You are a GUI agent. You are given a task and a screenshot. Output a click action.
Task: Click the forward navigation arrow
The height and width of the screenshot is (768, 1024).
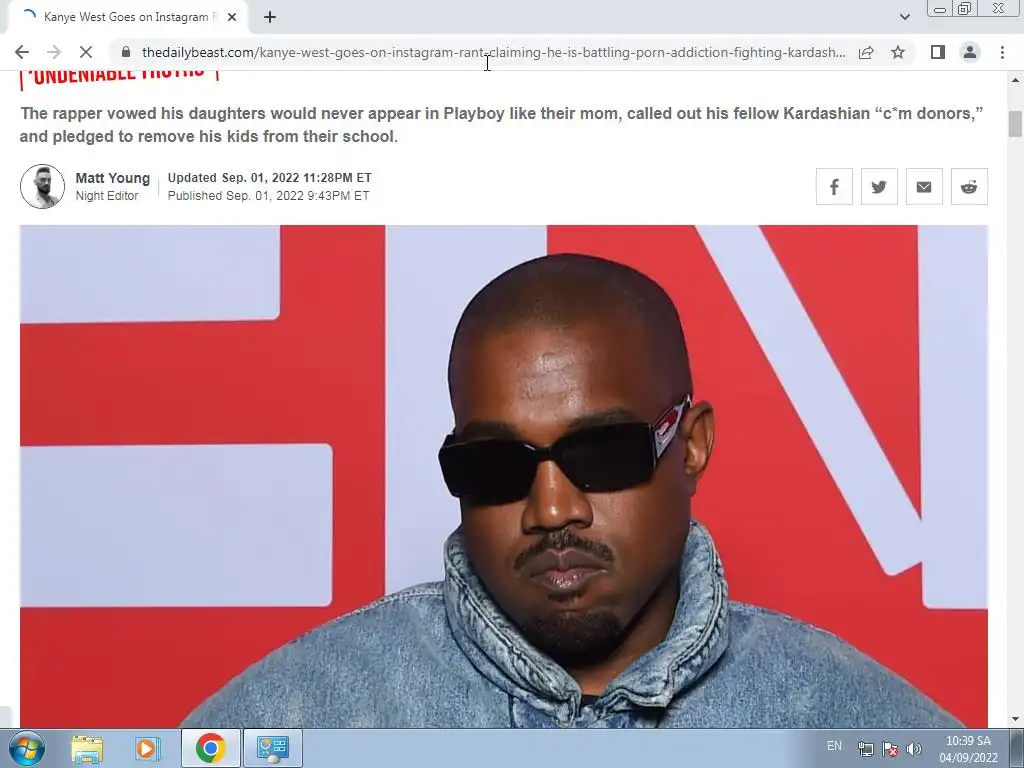[54, 52]
